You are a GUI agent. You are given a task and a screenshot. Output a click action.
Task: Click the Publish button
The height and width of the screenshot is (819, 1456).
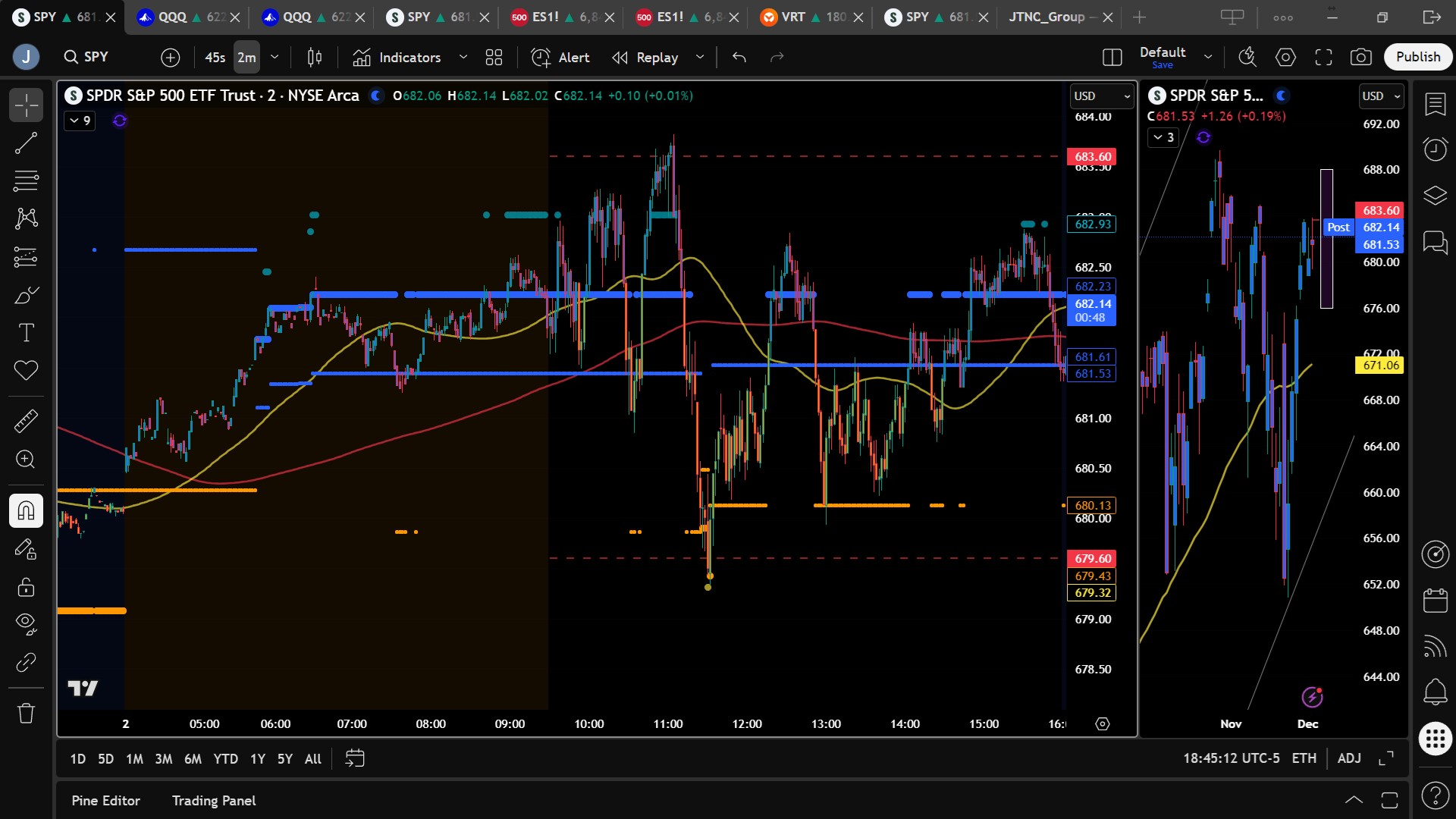1417,57
